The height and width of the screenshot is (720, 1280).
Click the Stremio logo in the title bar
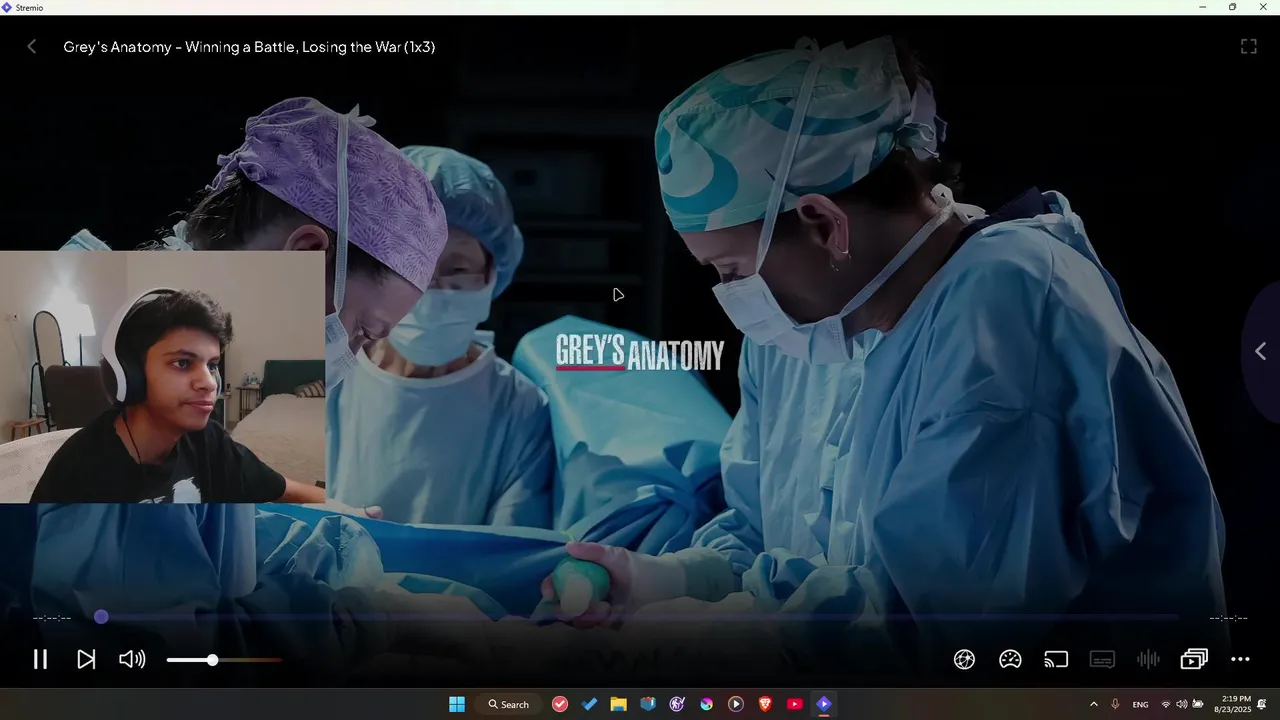pos(7,7)
